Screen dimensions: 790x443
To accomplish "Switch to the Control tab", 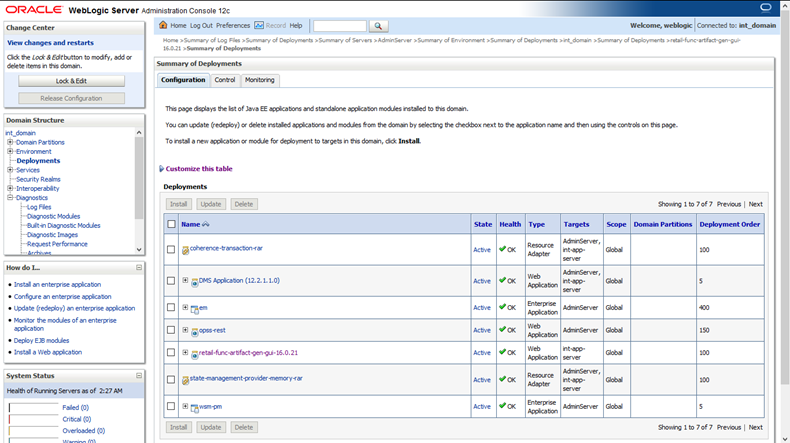I will (x=225, y=80).
